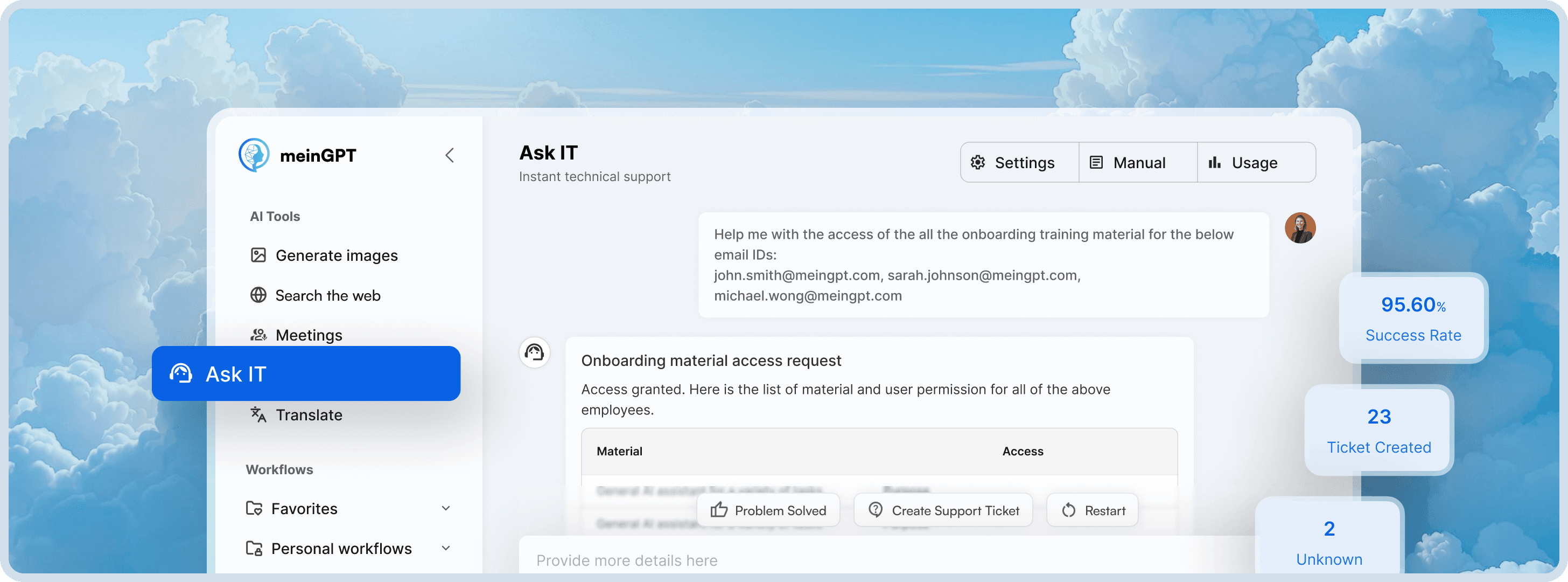This screenshot has height=582, width=1568.
Task: Open the Meetings tool
Action: pos(308,335)
